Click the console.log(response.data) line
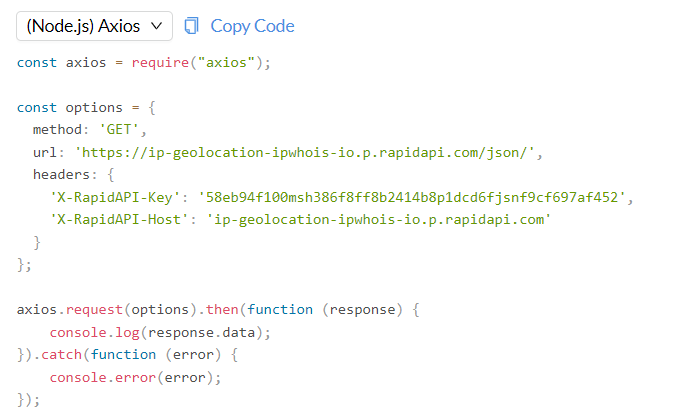 (x=159, y=332)
